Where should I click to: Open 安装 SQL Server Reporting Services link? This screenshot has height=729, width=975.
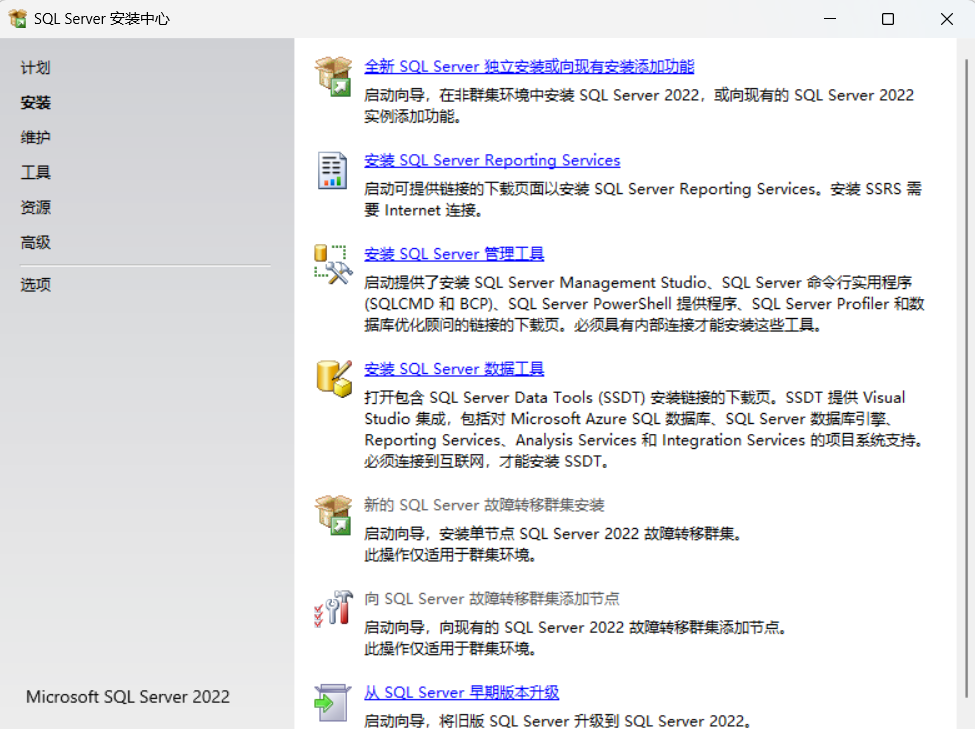(x=492, y=160)
